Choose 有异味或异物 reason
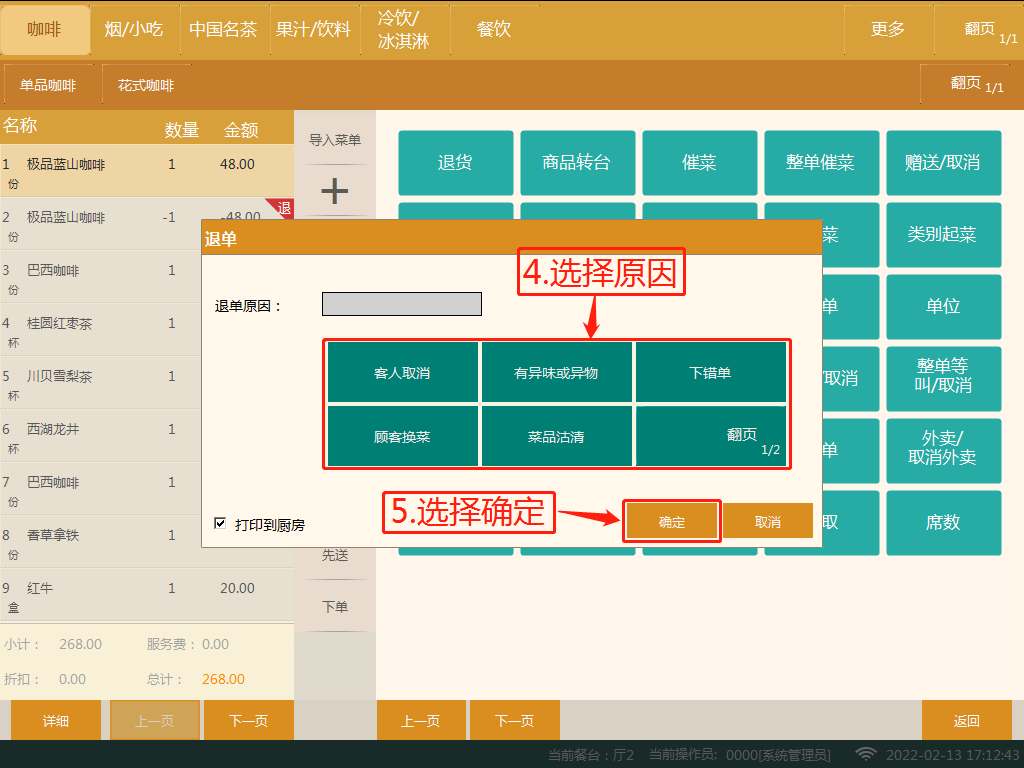The width and height of the screenshot is (1024, 768). (556, 372)
